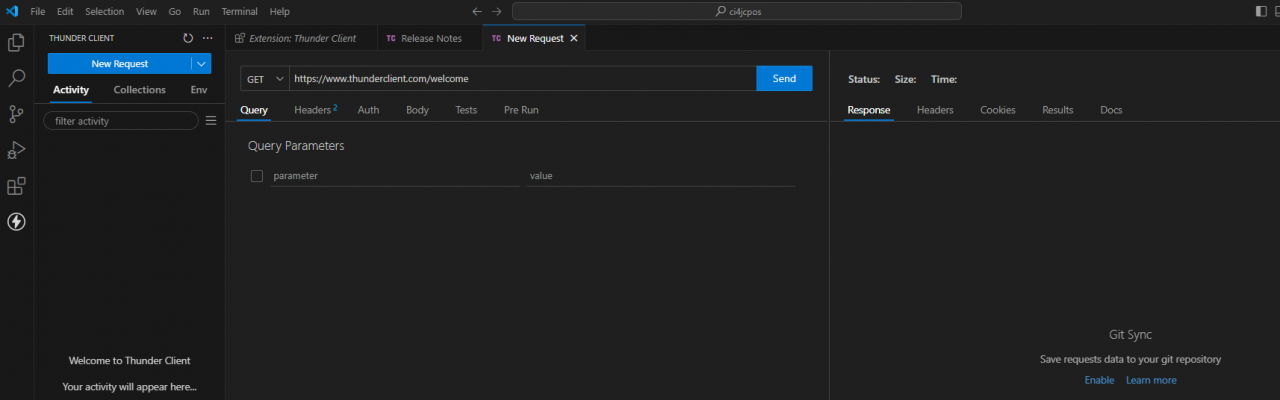Open the Run and Debug icon

pos(16,150)
